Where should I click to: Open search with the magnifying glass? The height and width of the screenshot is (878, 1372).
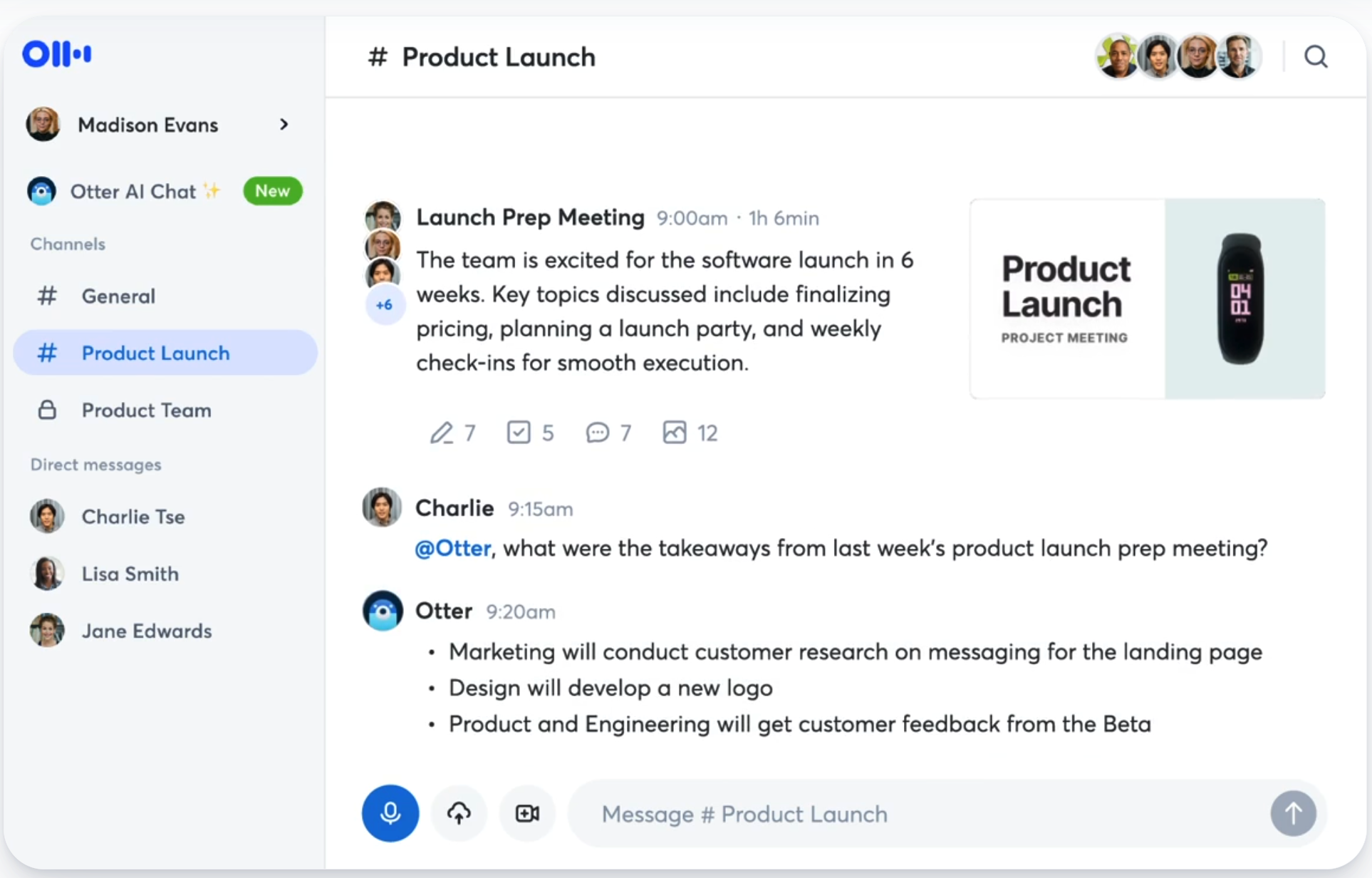pos(1315,56)
